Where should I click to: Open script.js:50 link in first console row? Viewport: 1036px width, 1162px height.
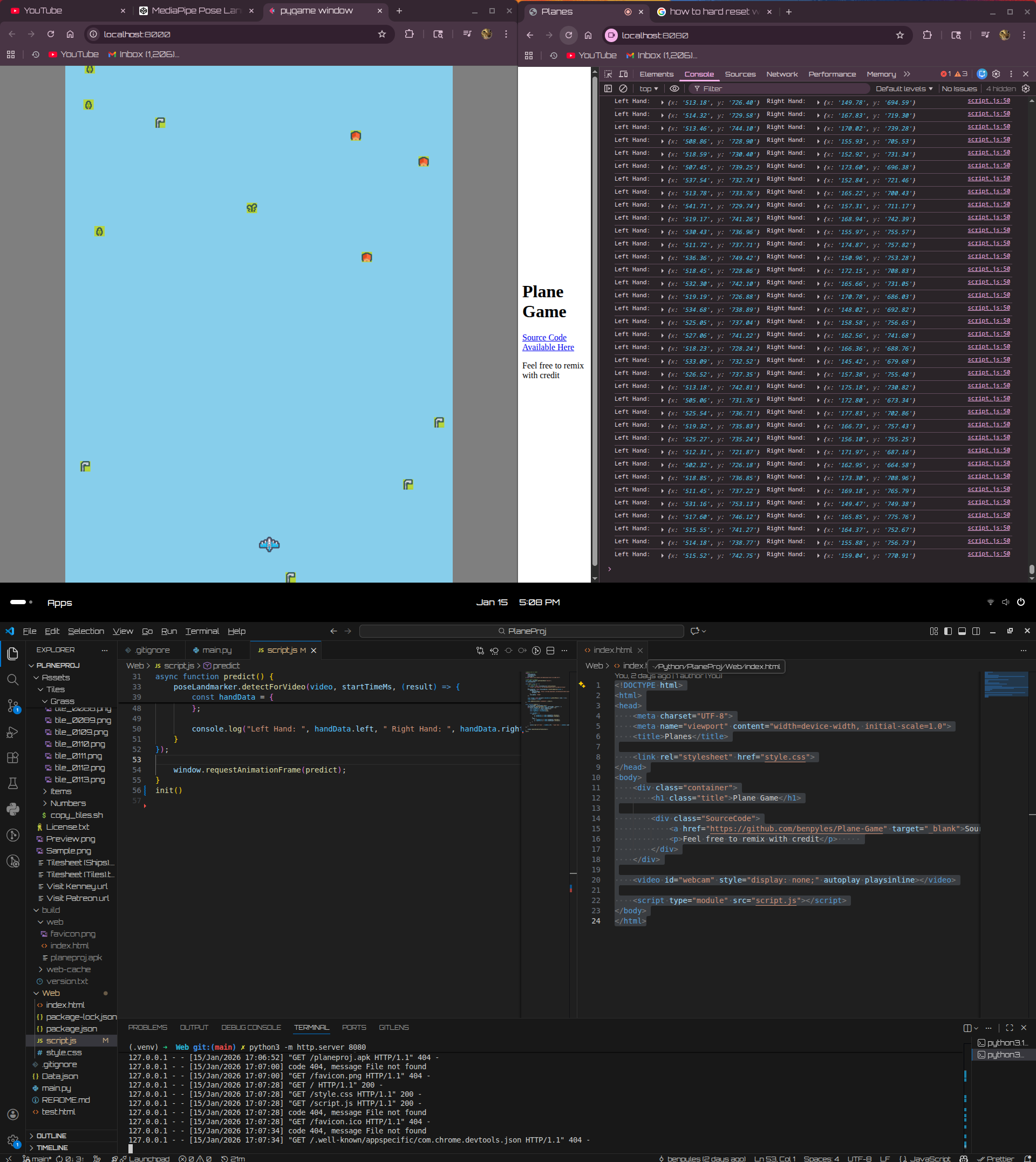click(988, 101)
